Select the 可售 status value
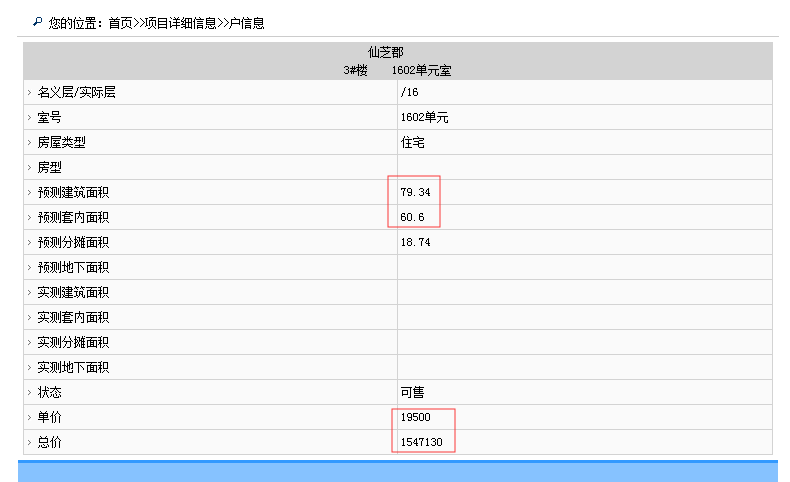This screenshot has height=482, width=790. click(x=413, y=392)
